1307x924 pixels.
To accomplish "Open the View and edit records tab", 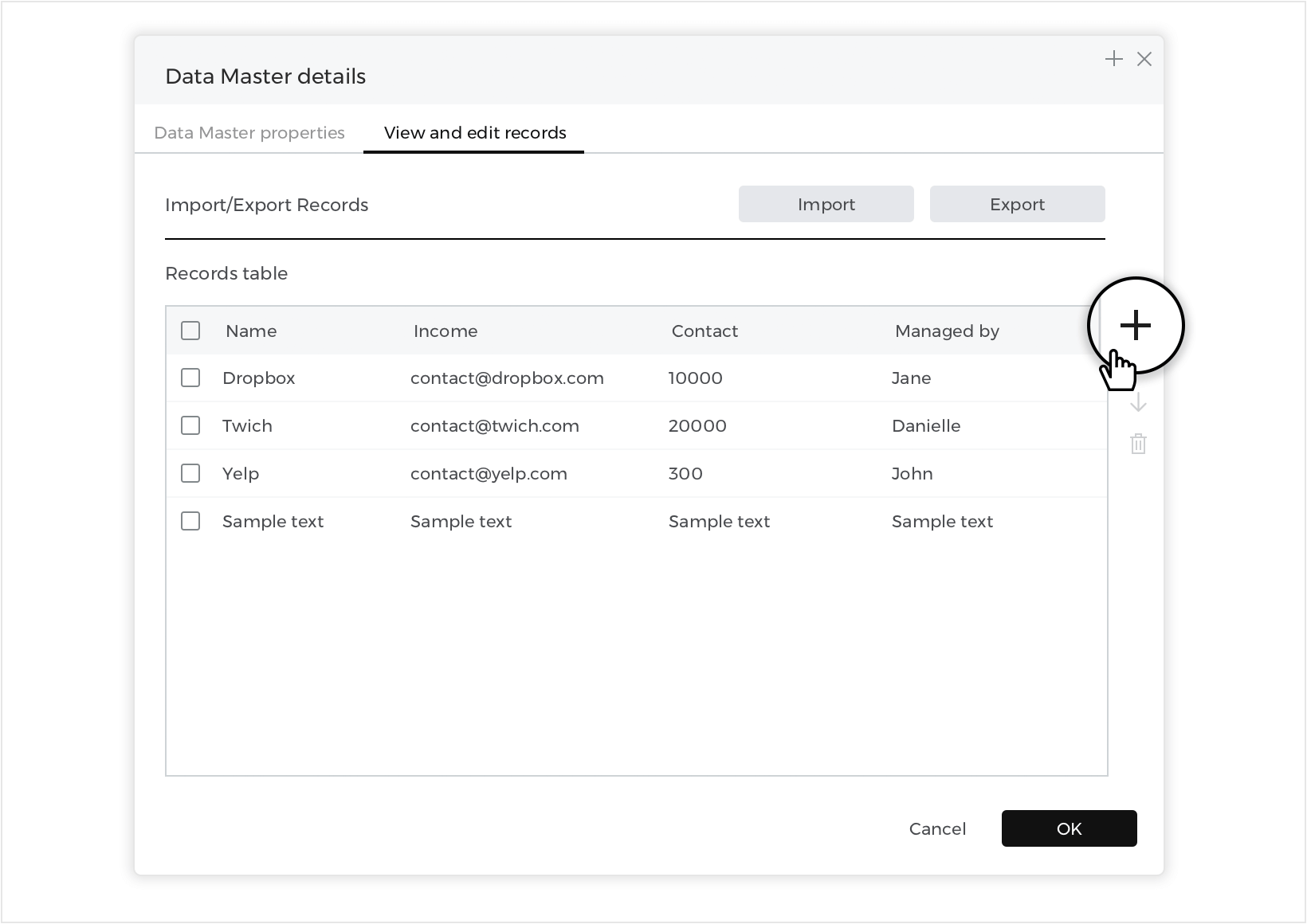I will click(475, 133).
